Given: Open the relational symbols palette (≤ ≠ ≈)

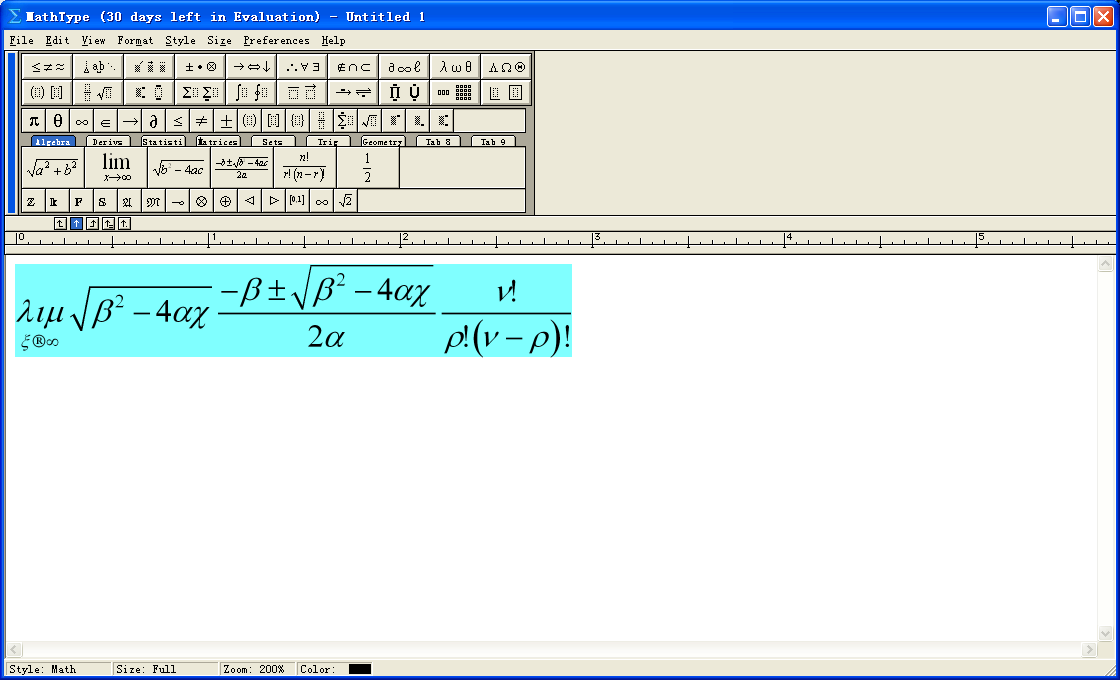Looking at the screenshot, I should pos(47,67).
